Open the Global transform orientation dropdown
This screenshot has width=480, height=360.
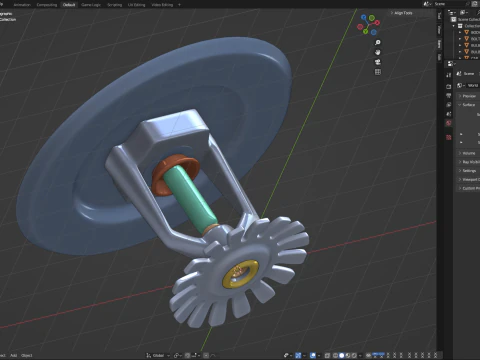pos(158,355)
